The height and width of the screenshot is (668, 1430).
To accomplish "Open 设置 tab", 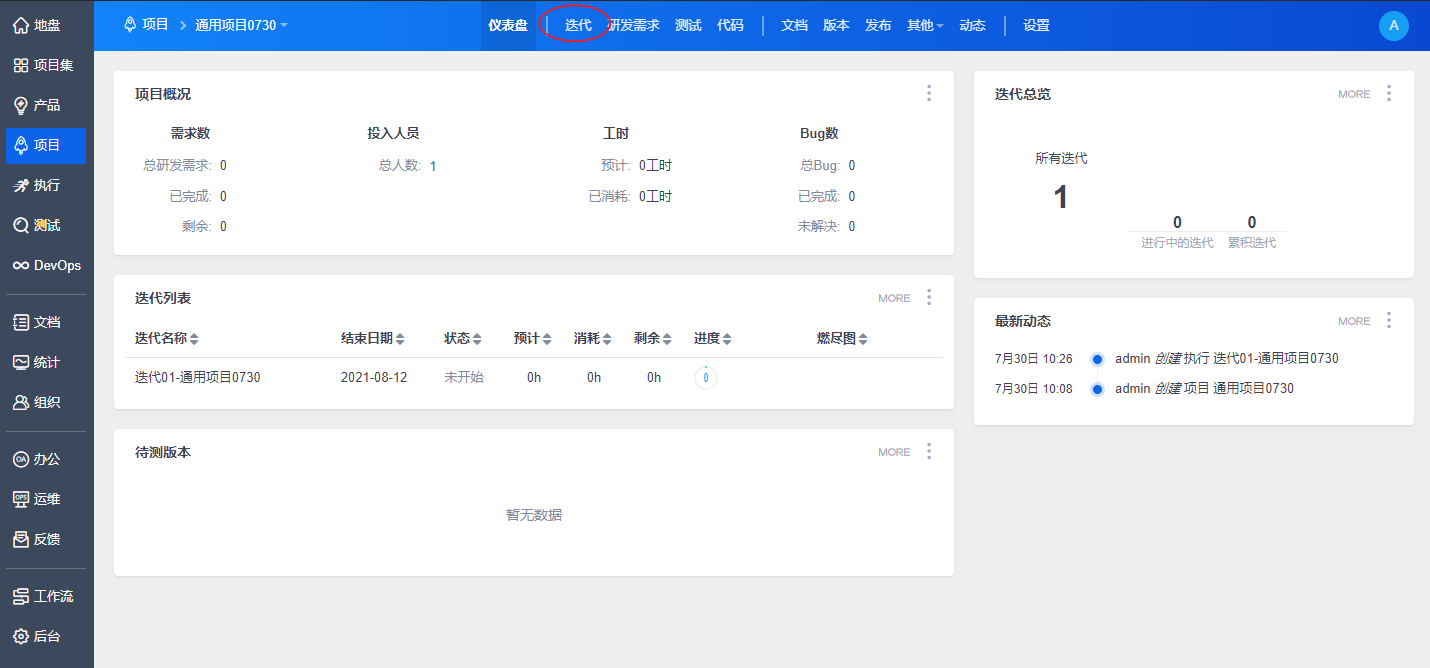I will coord(1036,25).
